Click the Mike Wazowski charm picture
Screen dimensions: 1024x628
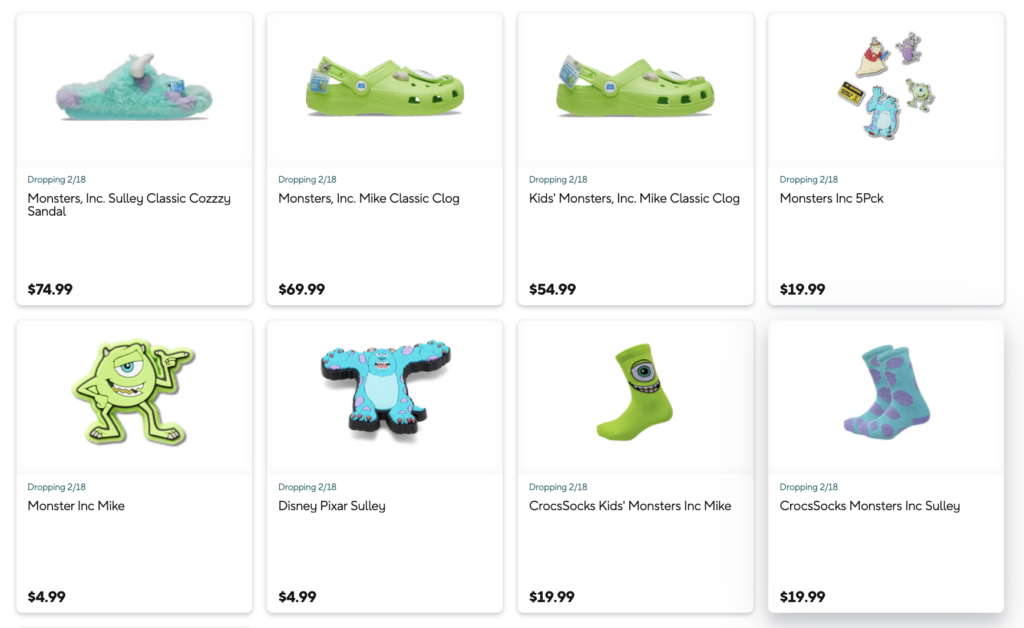pyautogui.click(x=134, y=392)
